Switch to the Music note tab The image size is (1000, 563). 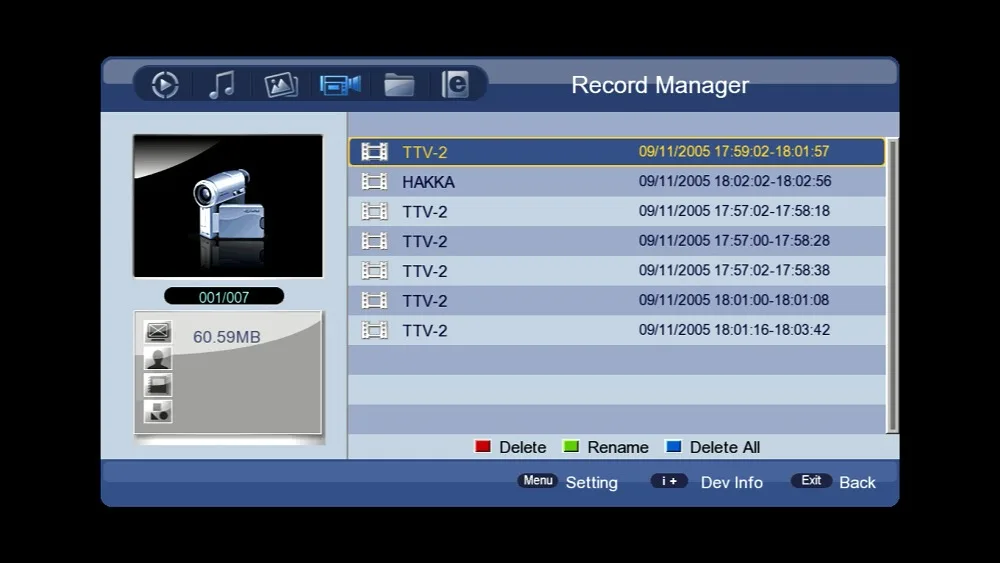coord(222,85)
